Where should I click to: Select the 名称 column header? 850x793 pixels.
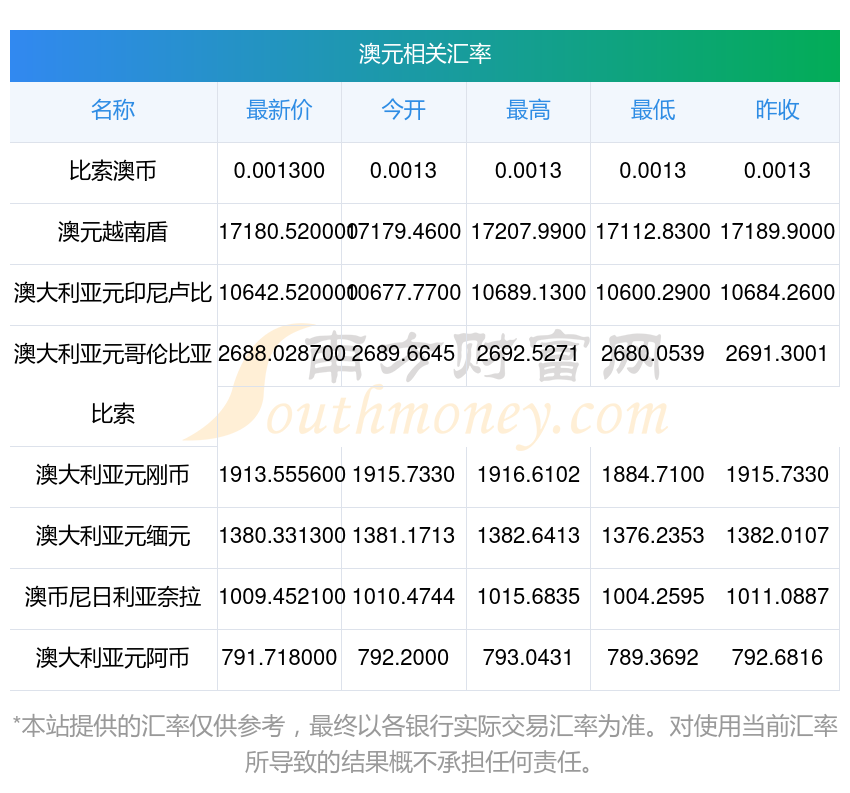[x=113, y=110]
